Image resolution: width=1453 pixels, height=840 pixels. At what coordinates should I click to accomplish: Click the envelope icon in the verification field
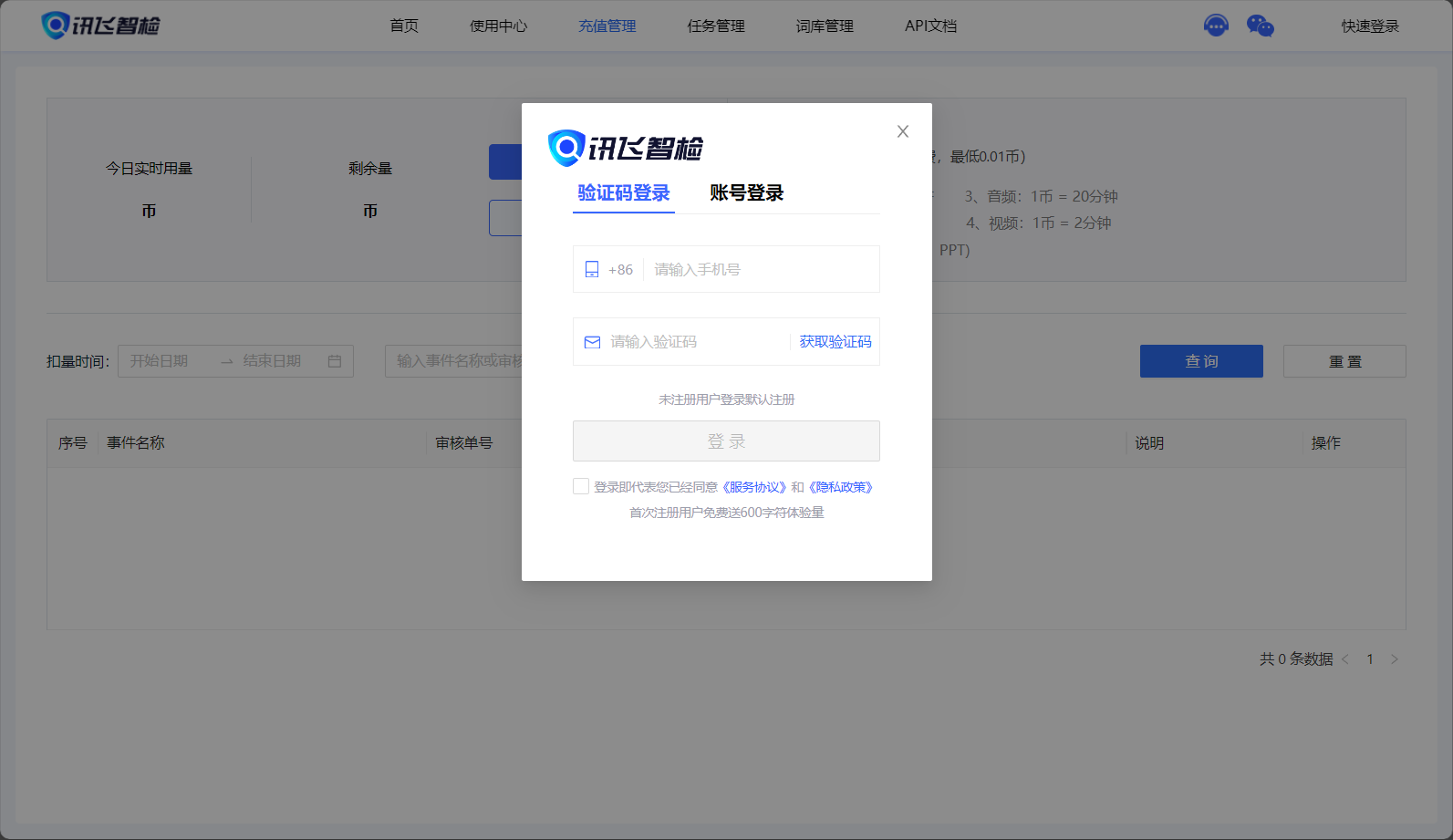coord(592,342)
